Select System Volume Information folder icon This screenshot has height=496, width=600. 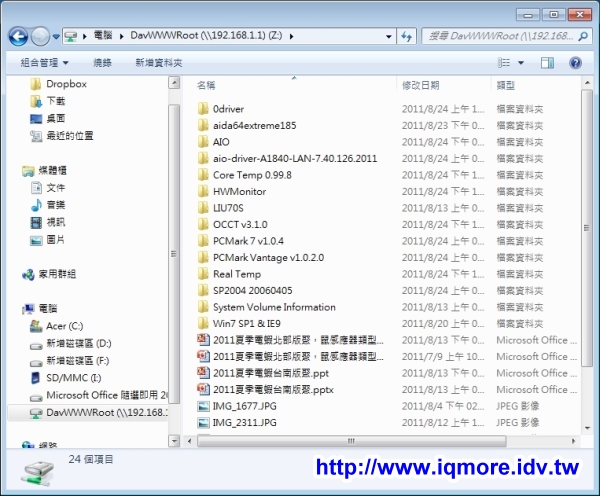click(203, 307)
